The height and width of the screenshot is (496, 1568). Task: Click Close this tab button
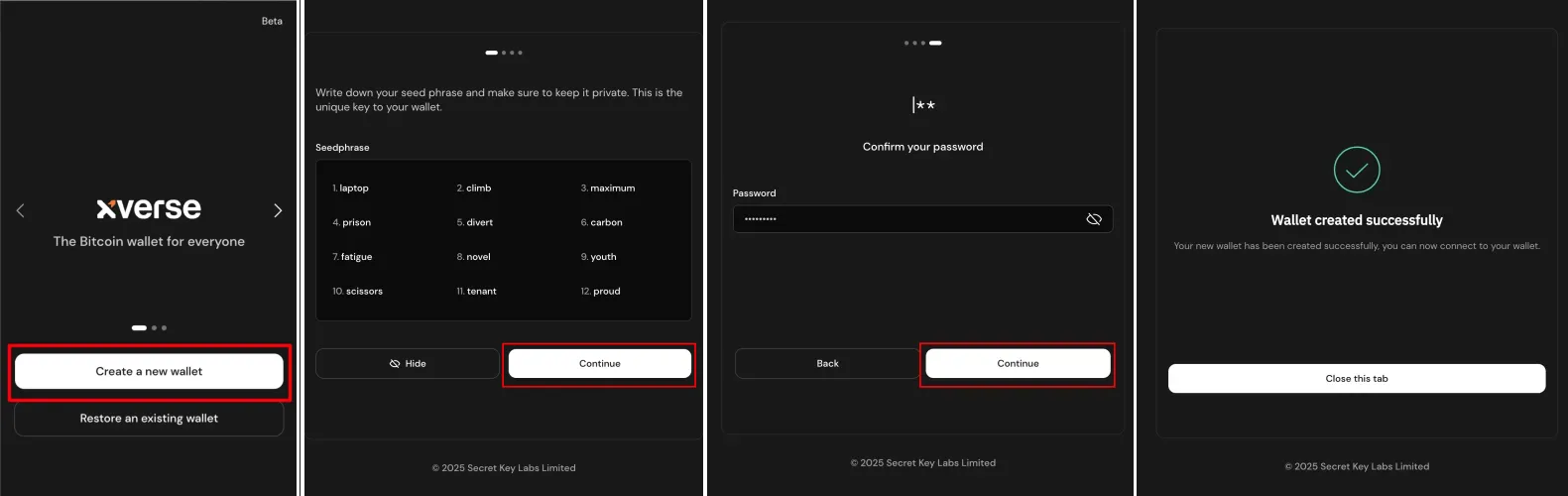click(1356, 379)
